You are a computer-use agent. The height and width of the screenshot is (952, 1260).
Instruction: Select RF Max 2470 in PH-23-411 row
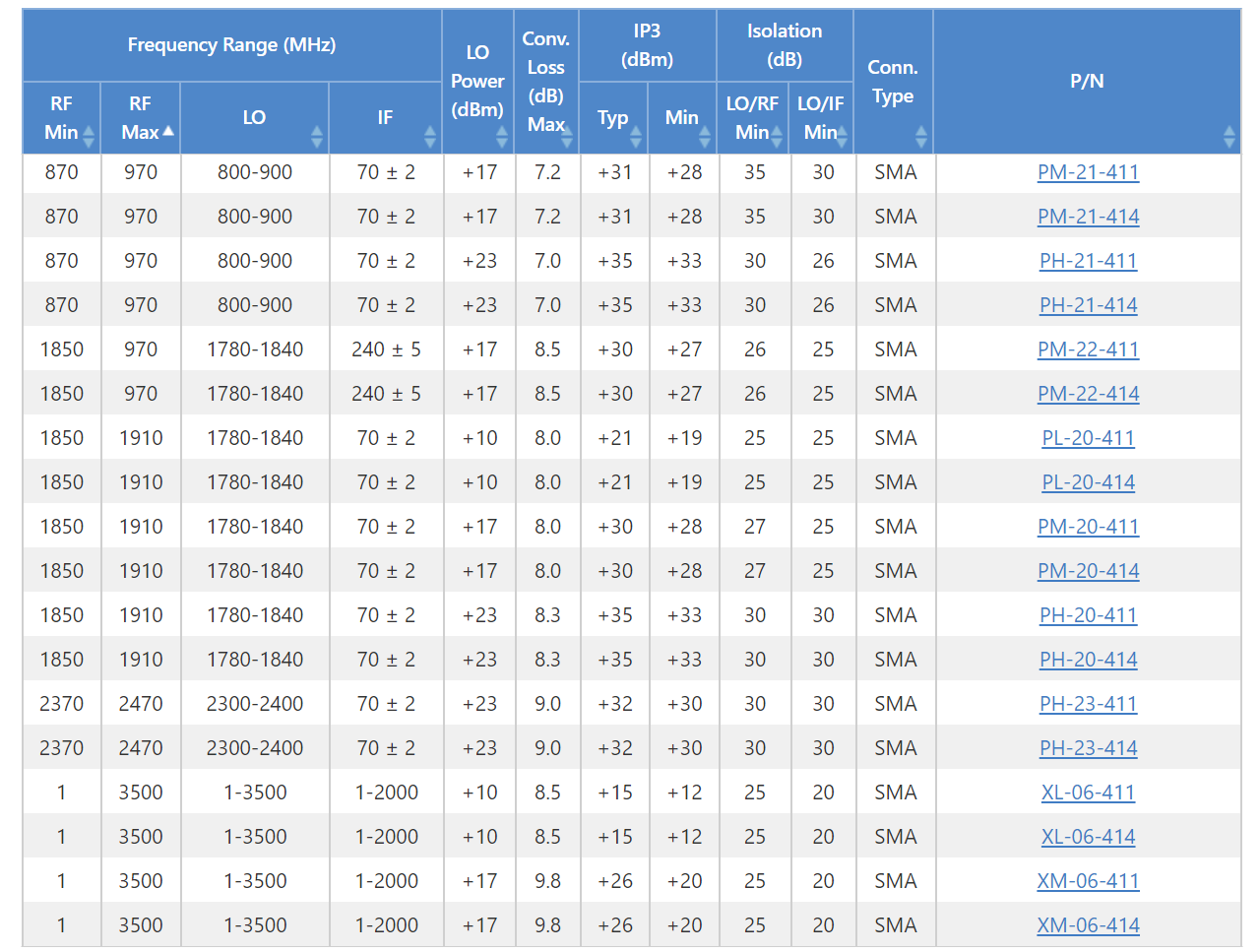click(x=141, y=704)
